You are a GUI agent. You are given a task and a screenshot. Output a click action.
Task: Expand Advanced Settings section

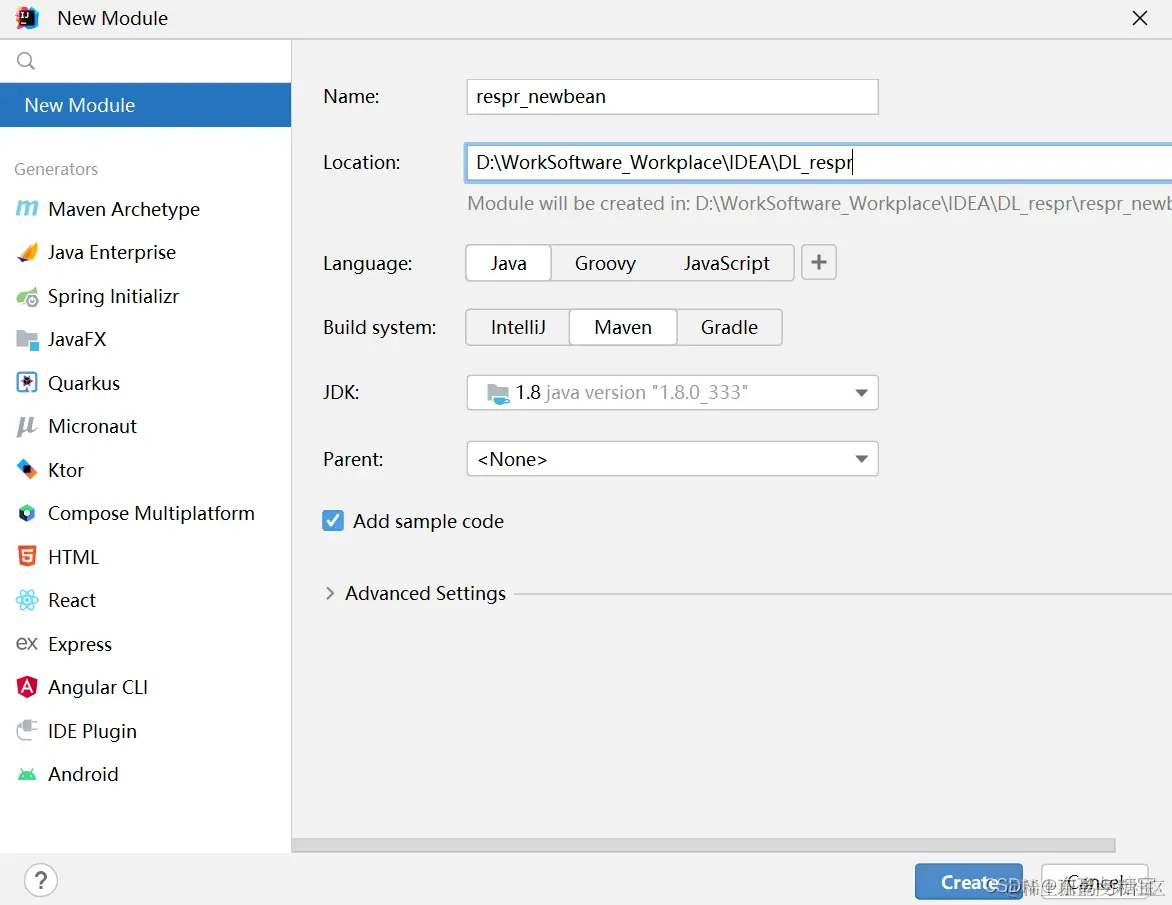click(x=330, y=593)
